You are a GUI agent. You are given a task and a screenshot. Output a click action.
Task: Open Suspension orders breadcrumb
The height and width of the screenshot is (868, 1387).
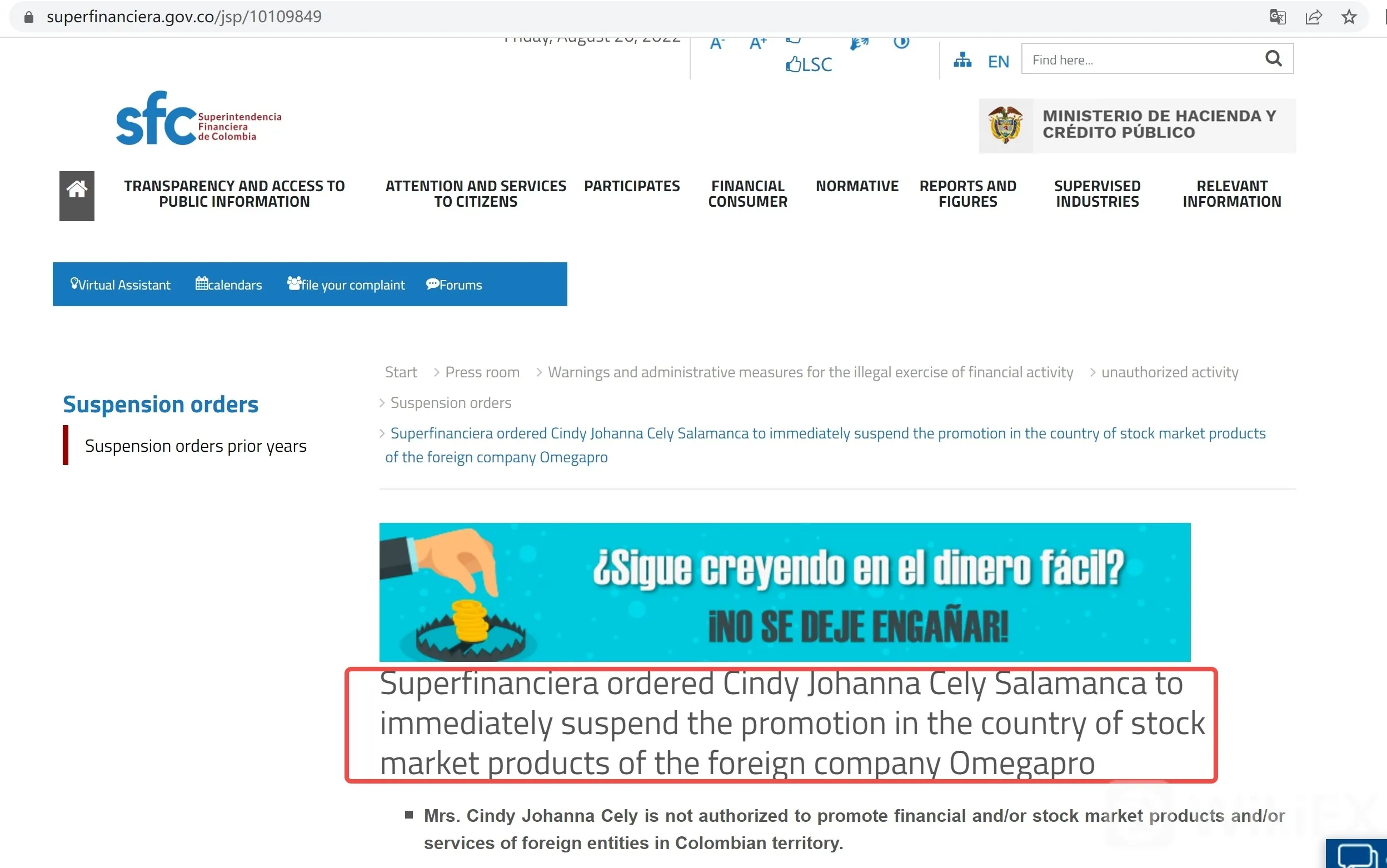coord(451,402)
